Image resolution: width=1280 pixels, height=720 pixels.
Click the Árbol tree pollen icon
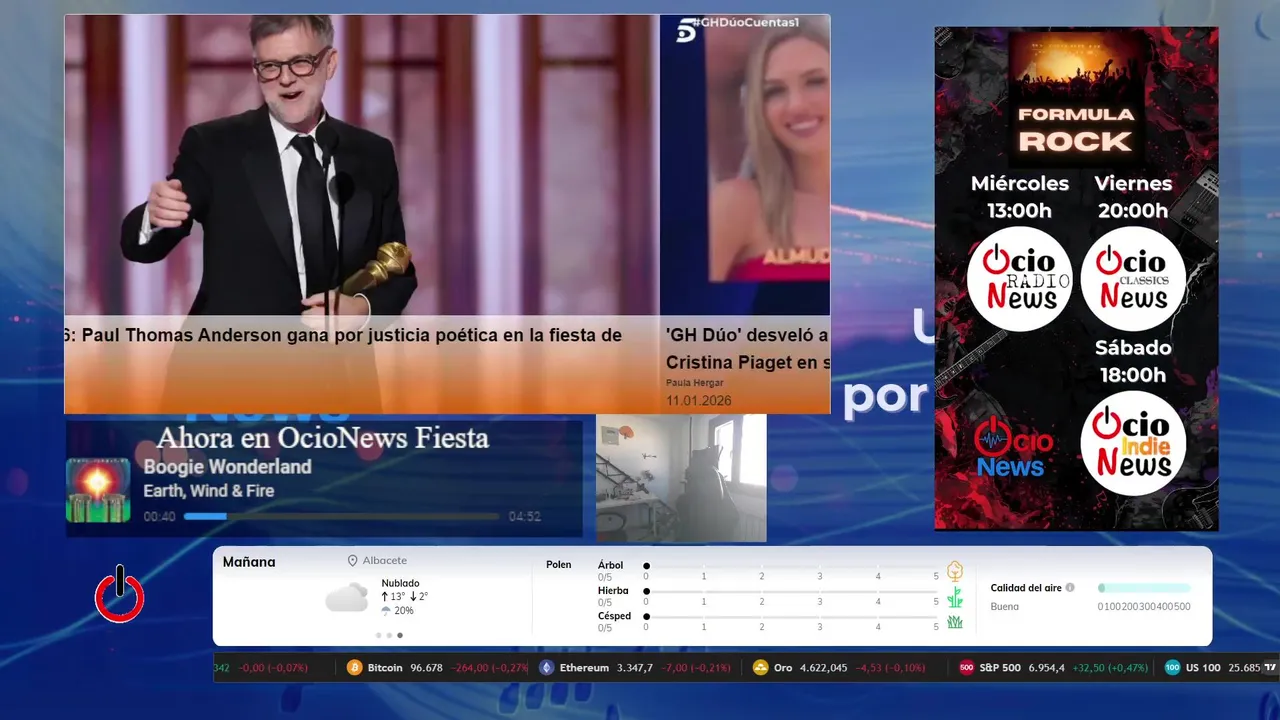point(955,571)
